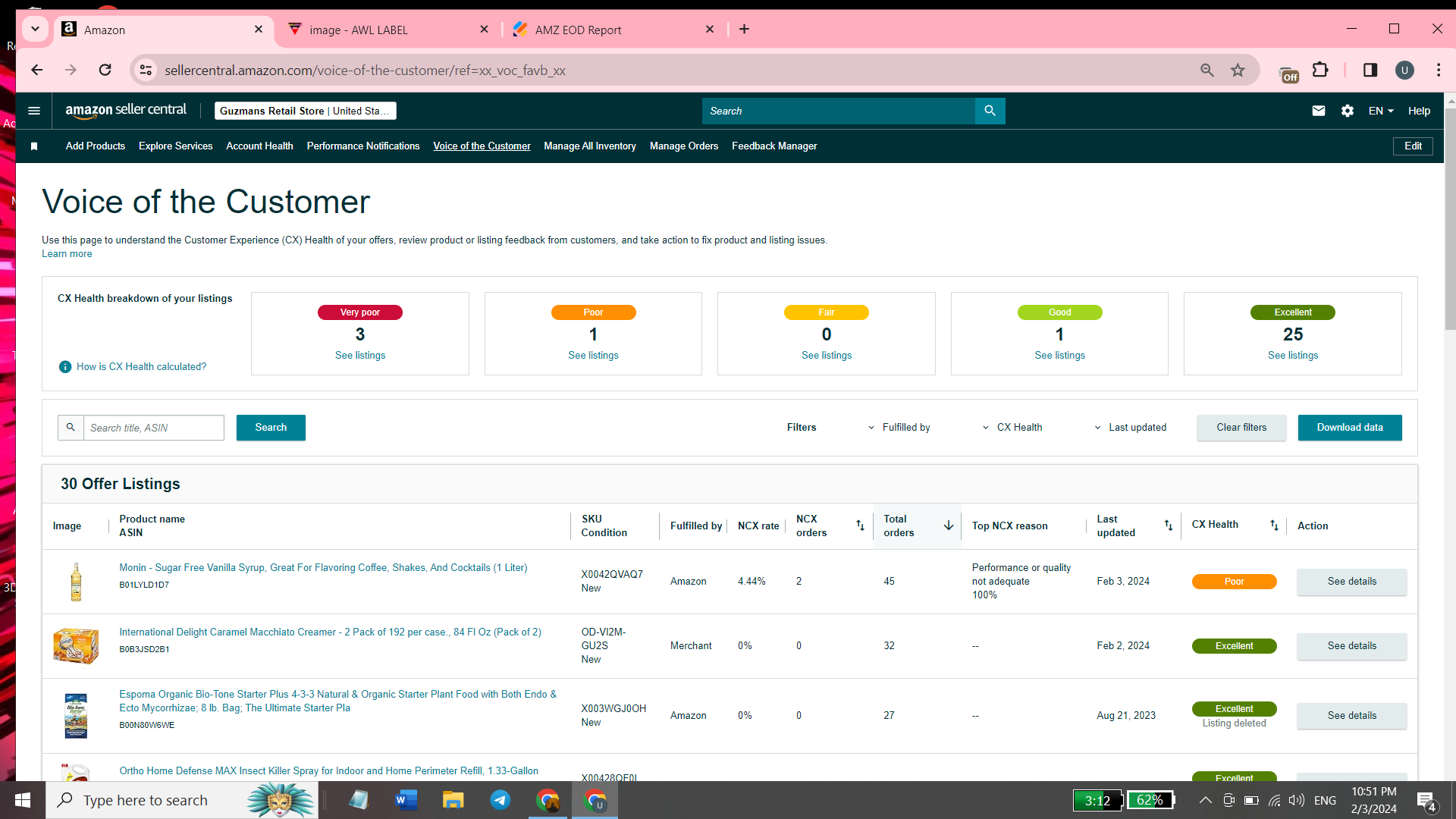Show hidden system tray icons
1456x819 pixels.
click(1205, 801)
